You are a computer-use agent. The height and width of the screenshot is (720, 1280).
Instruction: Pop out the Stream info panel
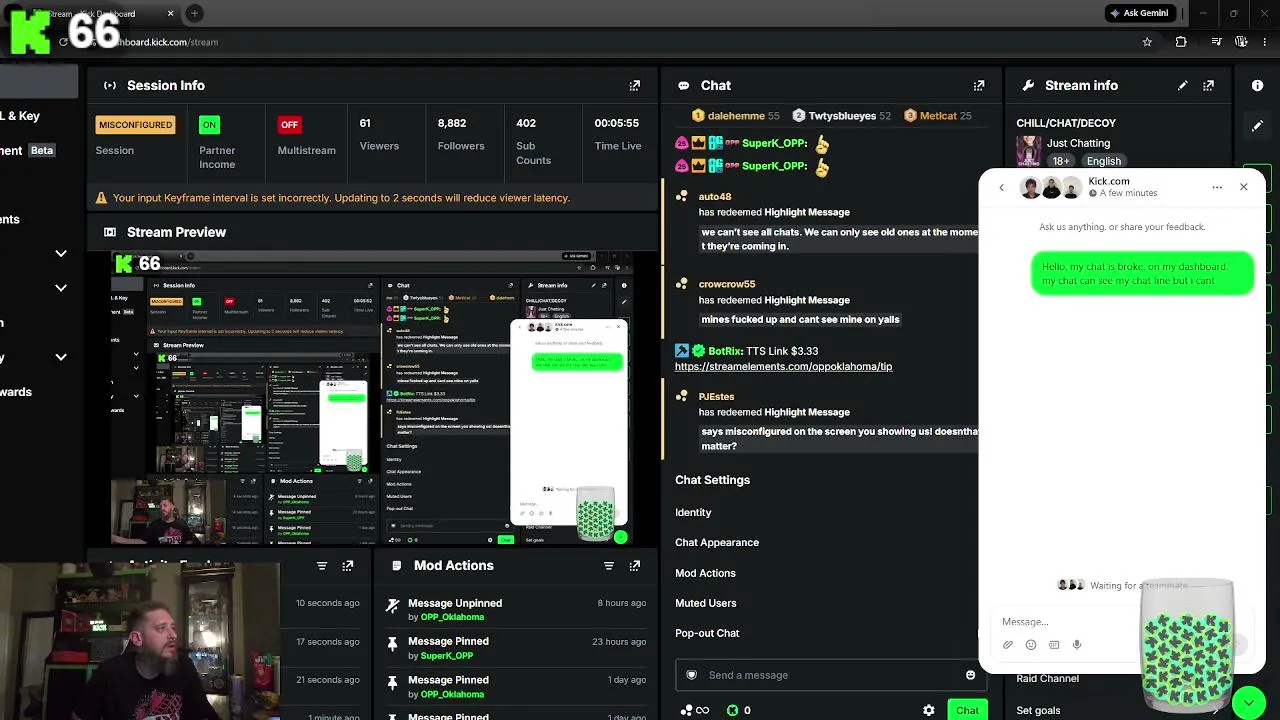(1209, 86)
